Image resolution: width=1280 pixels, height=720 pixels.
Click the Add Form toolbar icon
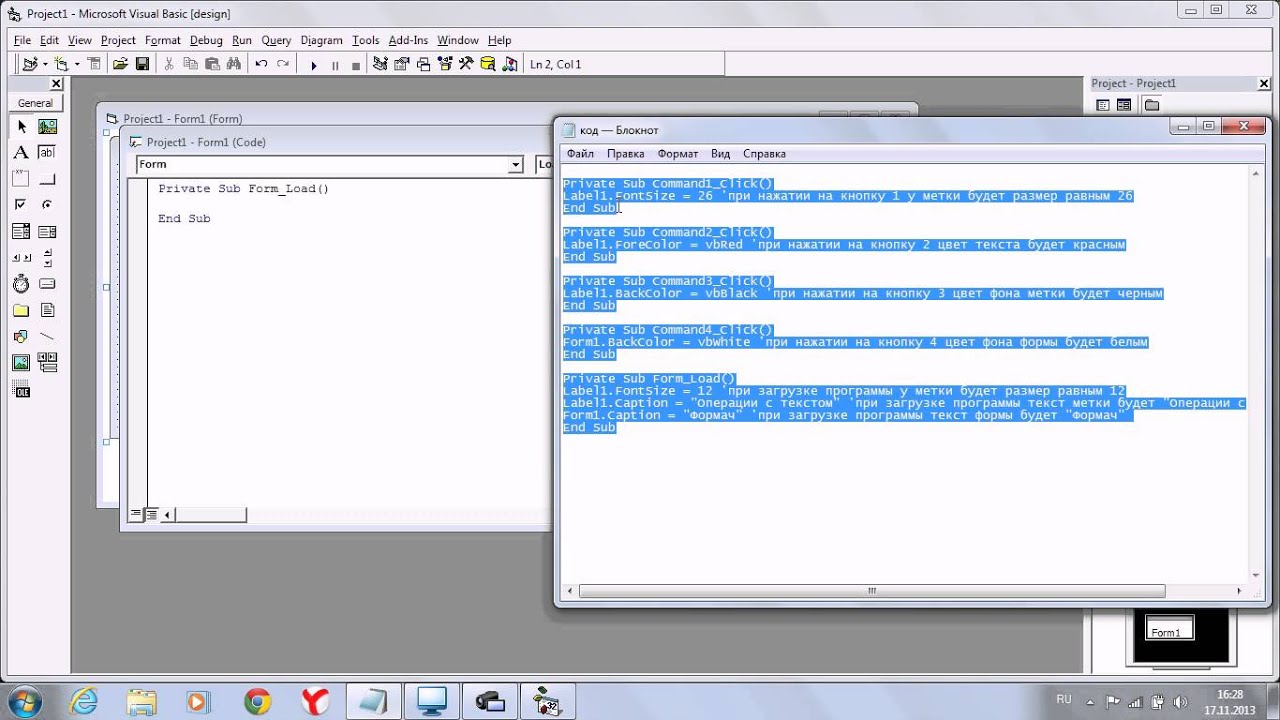pyautogui.click(x=61, y=64)
